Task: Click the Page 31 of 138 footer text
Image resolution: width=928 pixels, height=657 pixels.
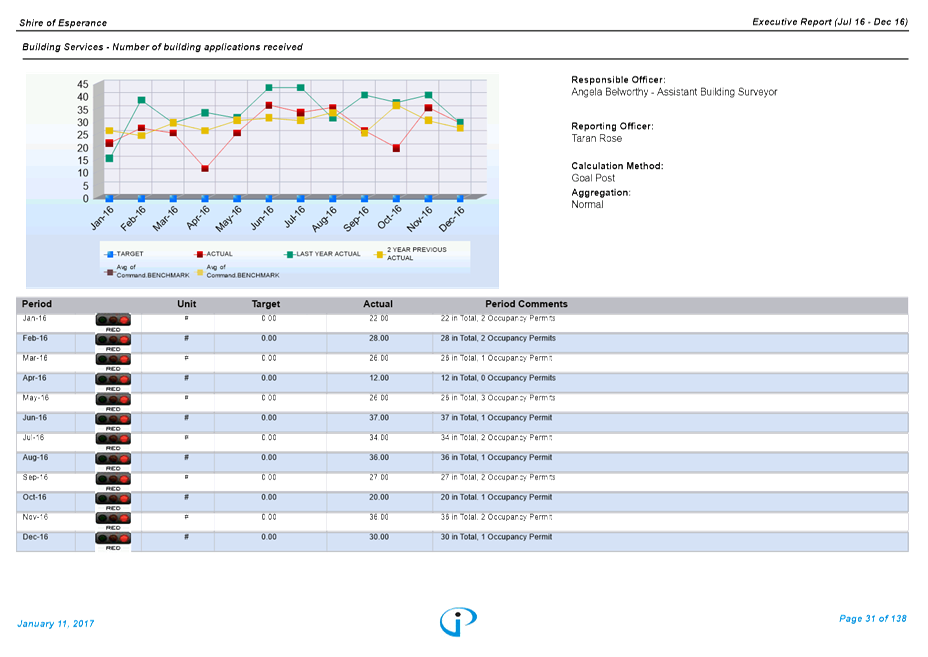Action: [x=872, y=619]
